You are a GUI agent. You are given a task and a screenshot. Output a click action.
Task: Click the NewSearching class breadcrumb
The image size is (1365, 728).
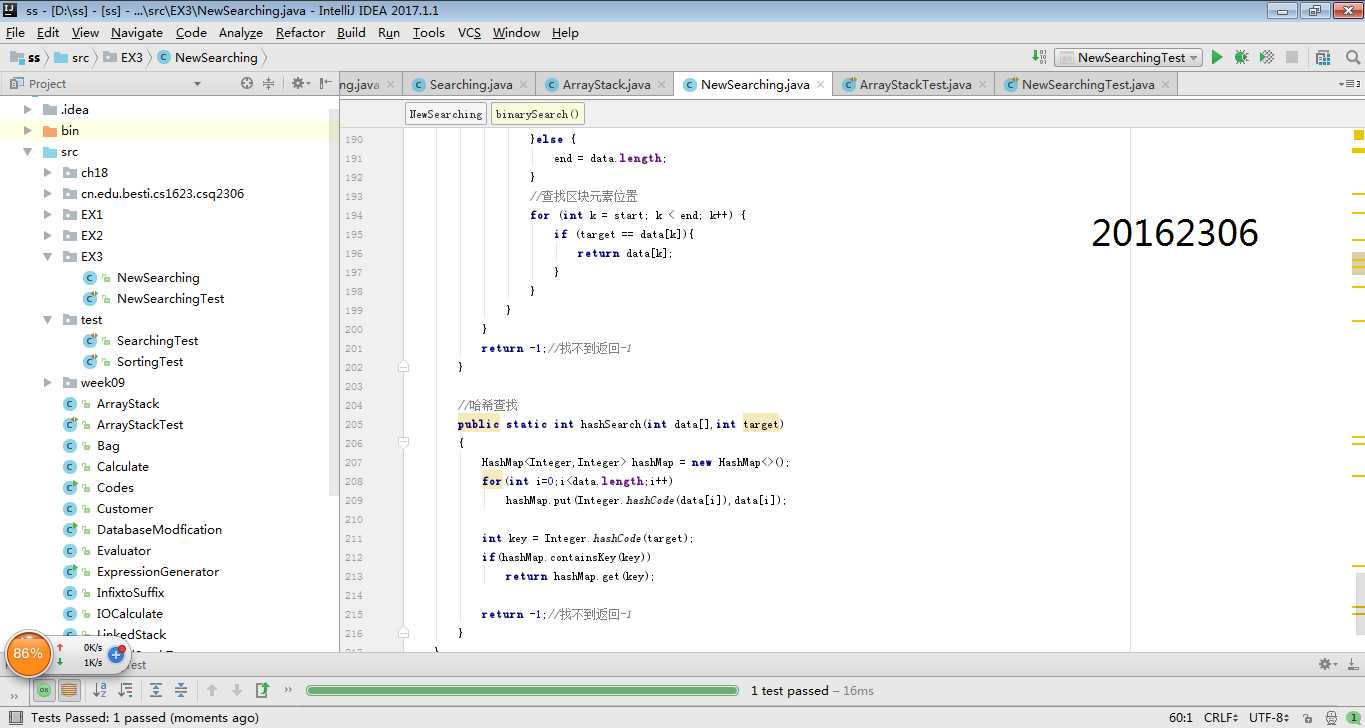point(445,114)
